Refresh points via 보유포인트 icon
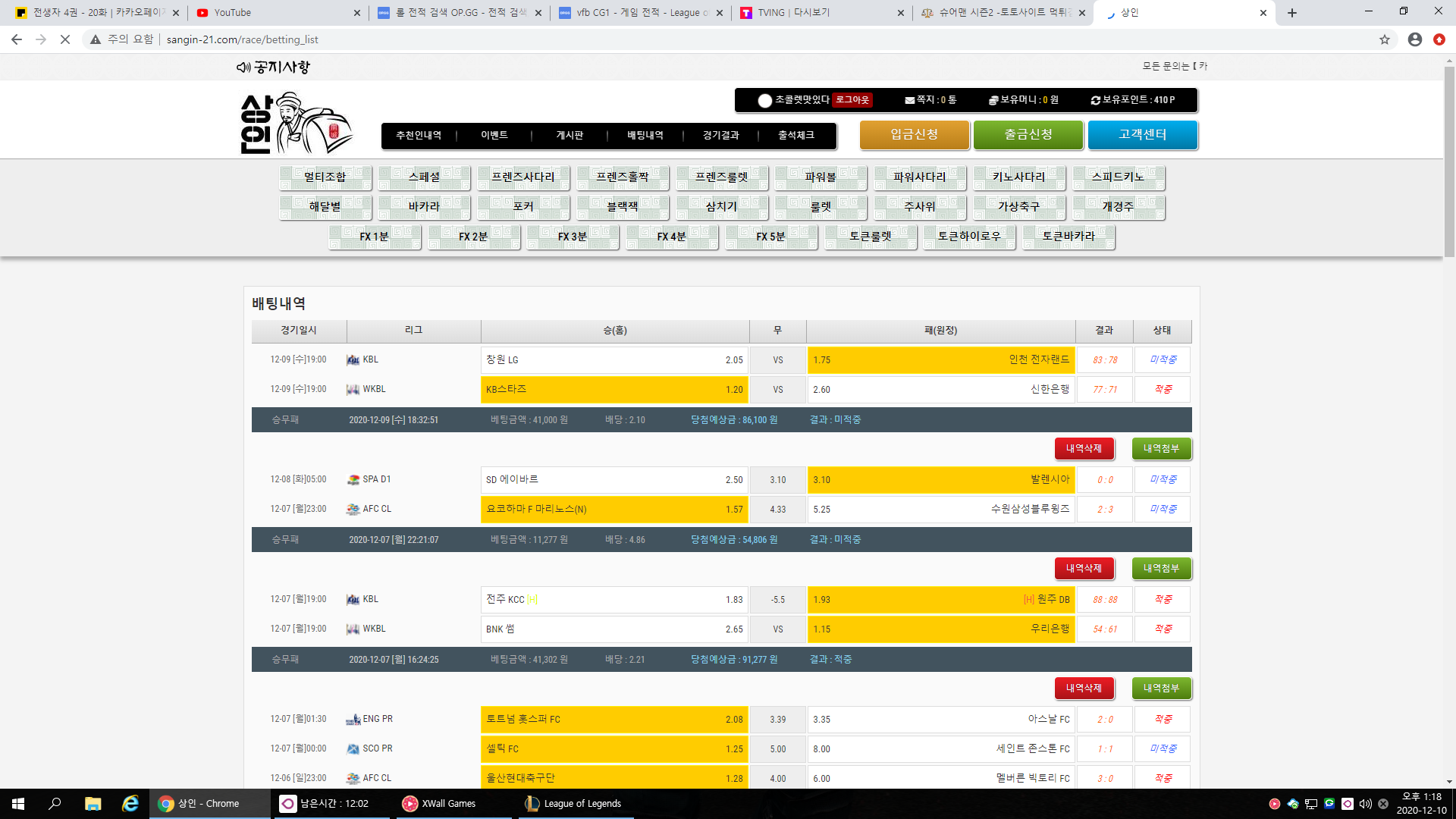 click(1095, 100)
